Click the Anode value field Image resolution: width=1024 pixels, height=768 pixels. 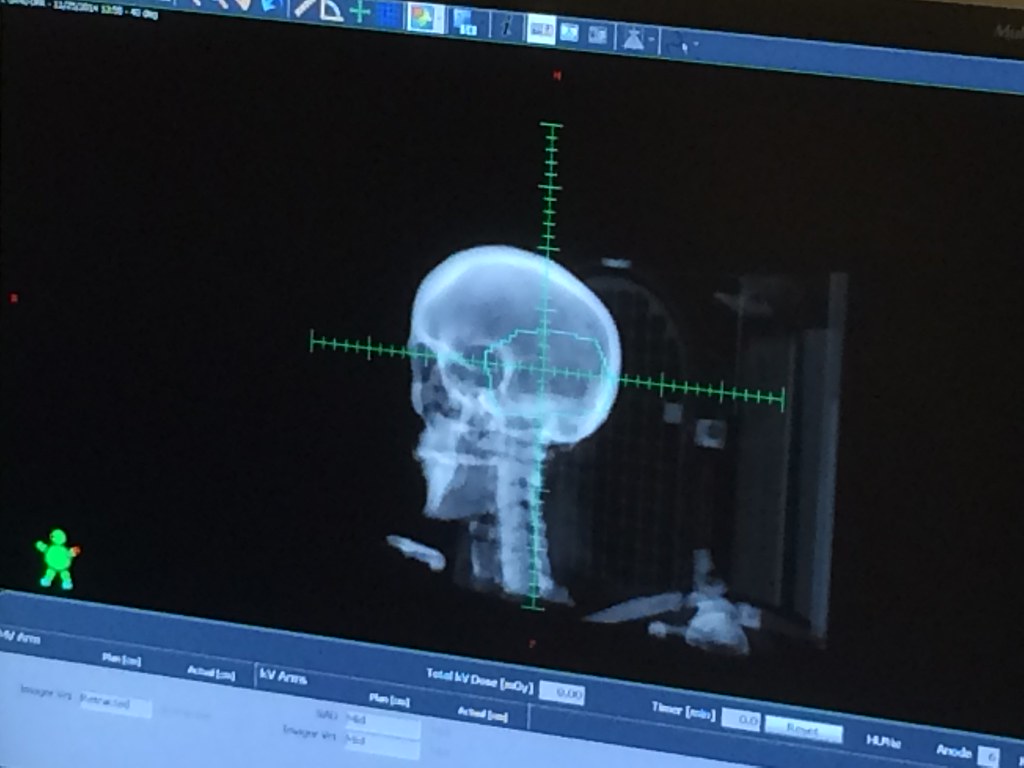987,757
